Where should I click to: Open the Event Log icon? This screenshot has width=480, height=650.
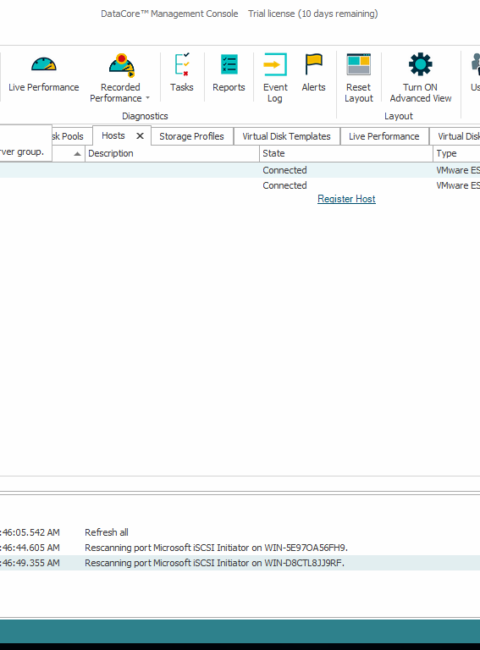275,65
